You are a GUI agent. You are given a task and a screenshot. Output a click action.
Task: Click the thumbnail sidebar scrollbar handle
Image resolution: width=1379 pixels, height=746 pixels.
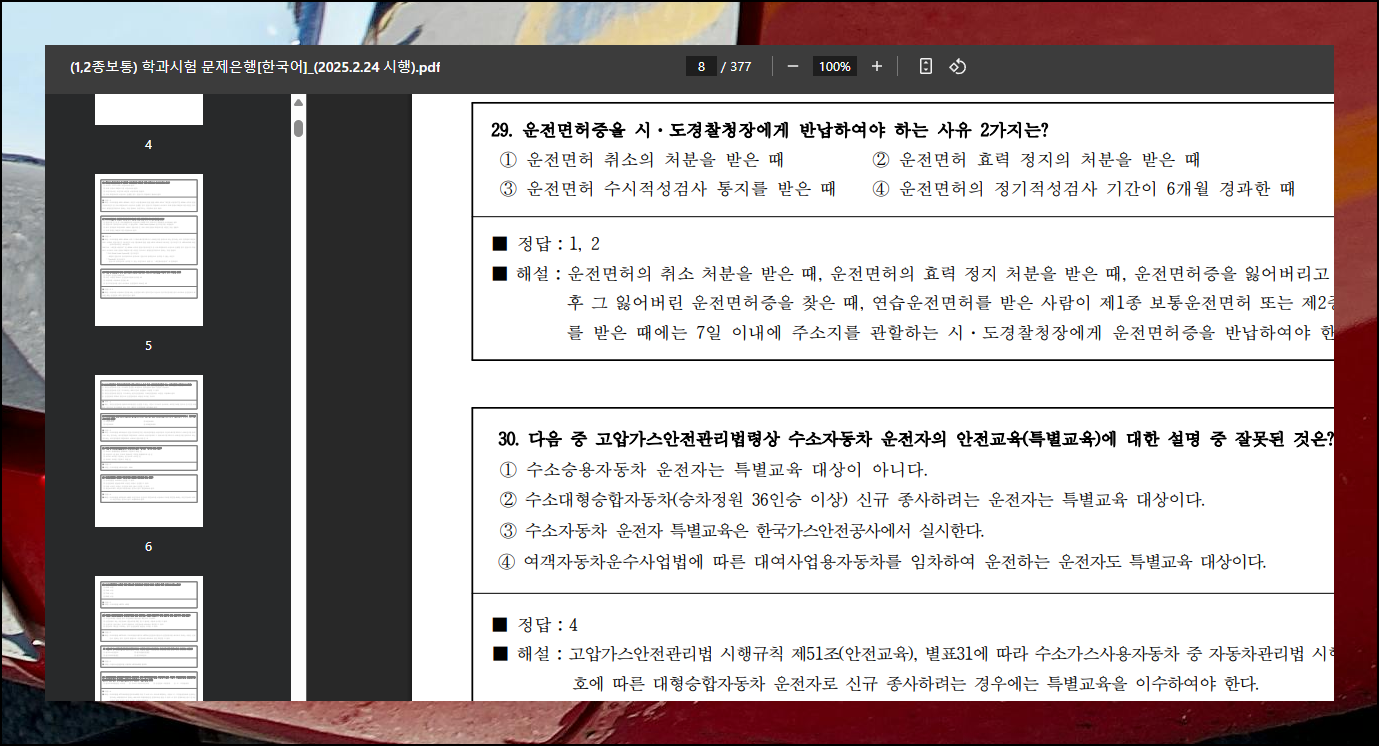tap(298, 128)
